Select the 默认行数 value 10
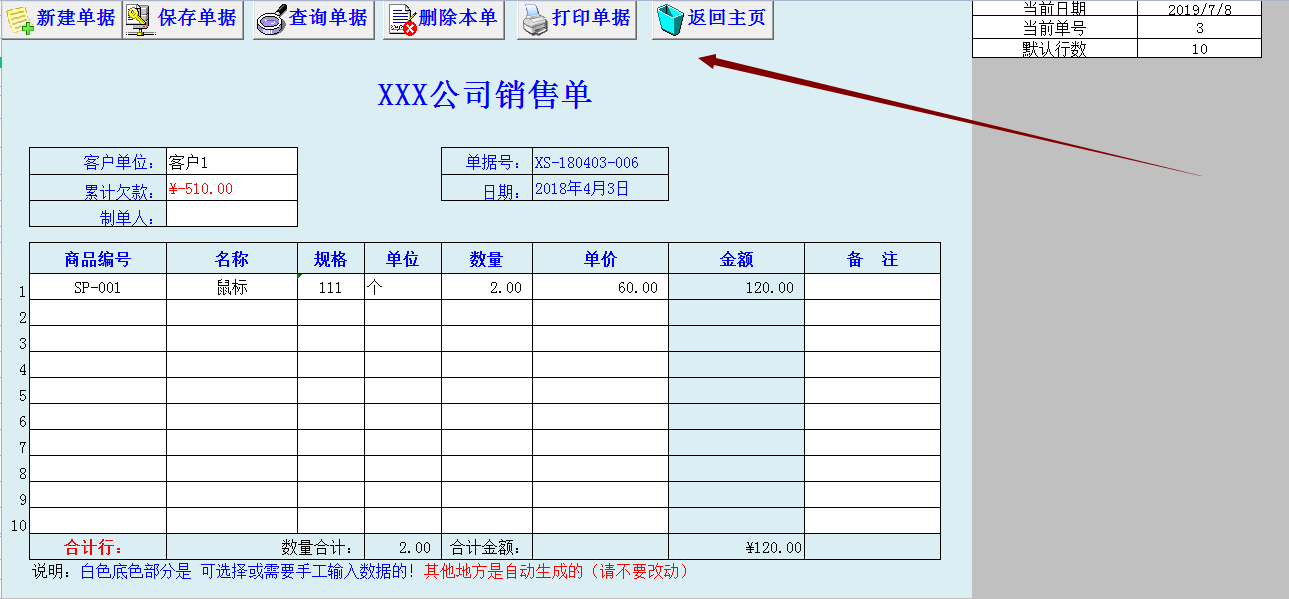The image size is (1289, 599). point(1199,48)
